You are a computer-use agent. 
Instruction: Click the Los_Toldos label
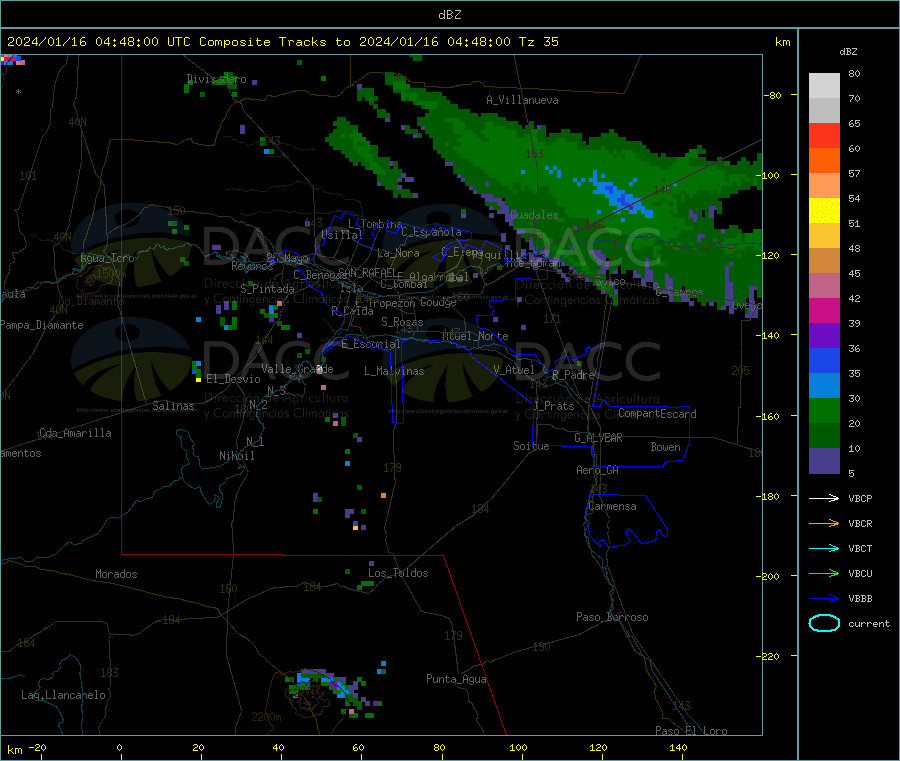398,573
